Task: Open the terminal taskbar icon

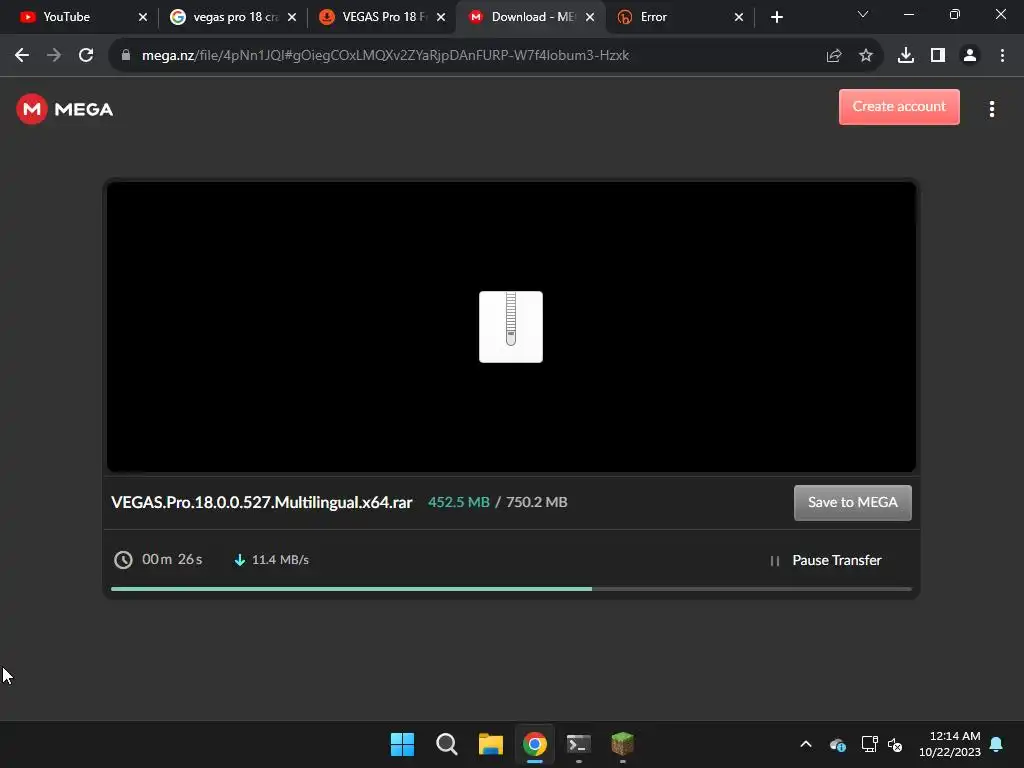Action: [579, 744]
